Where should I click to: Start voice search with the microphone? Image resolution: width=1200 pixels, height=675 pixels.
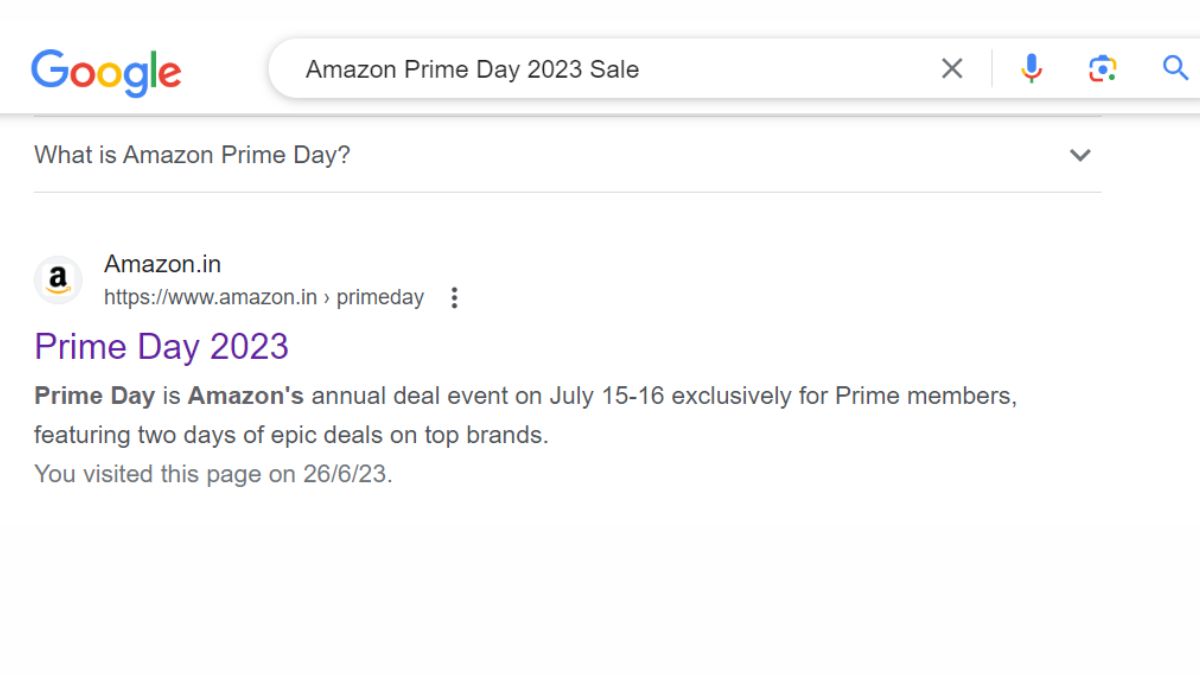click(x=1031, y=69)
